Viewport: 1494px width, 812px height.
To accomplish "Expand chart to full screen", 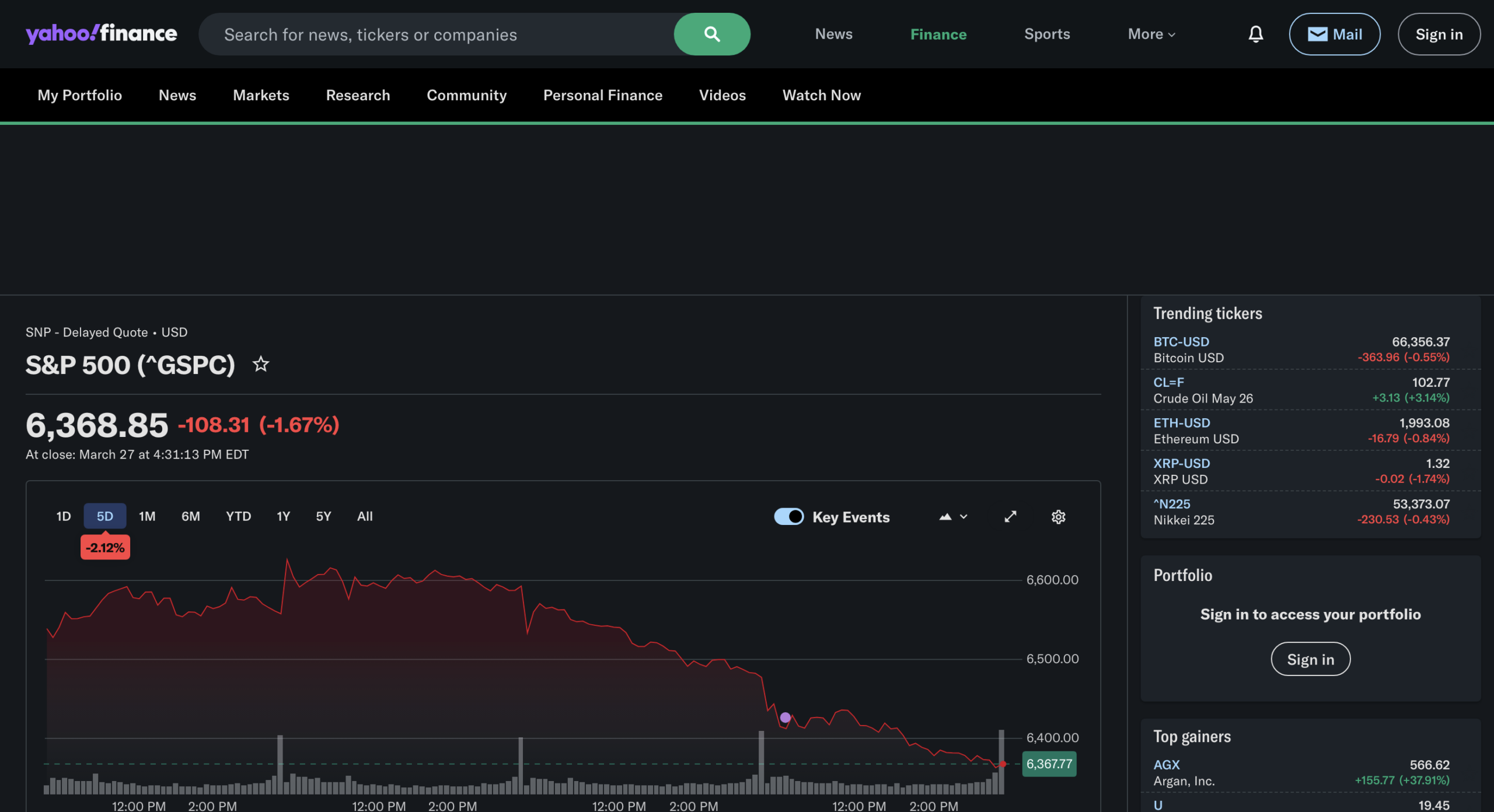I will 1010,517.
